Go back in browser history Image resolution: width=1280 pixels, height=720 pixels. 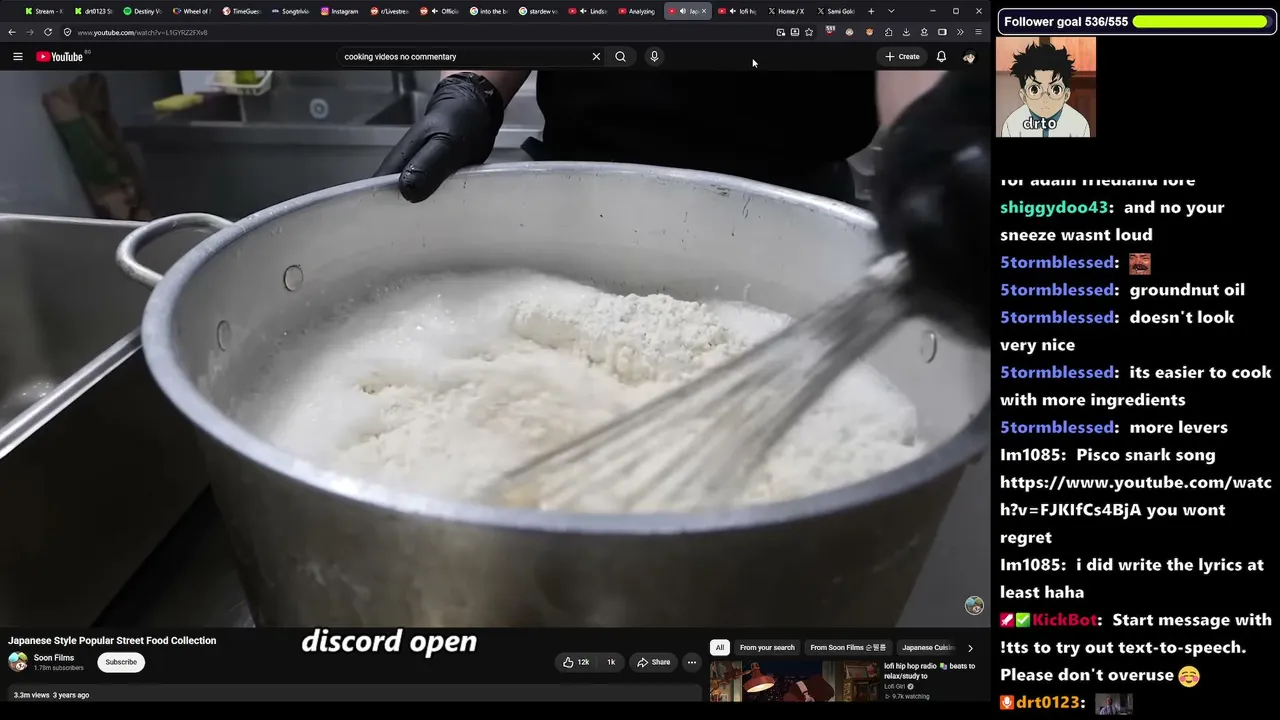[12, 32]
